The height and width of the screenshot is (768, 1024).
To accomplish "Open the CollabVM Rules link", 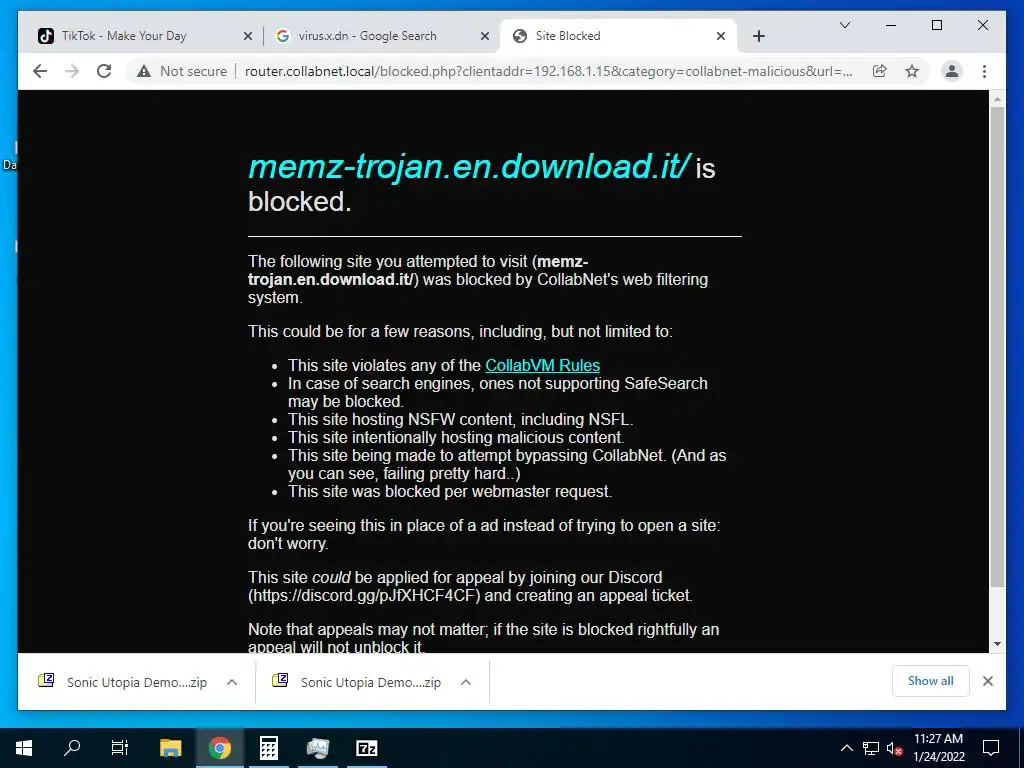I will coord(542,365).
